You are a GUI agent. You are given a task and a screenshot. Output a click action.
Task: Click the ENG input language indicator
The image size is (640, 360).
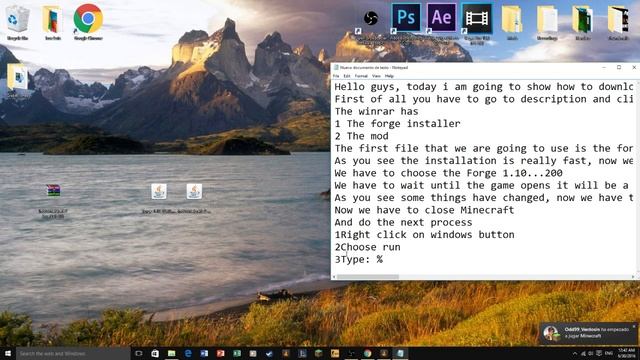coord(609,353)
